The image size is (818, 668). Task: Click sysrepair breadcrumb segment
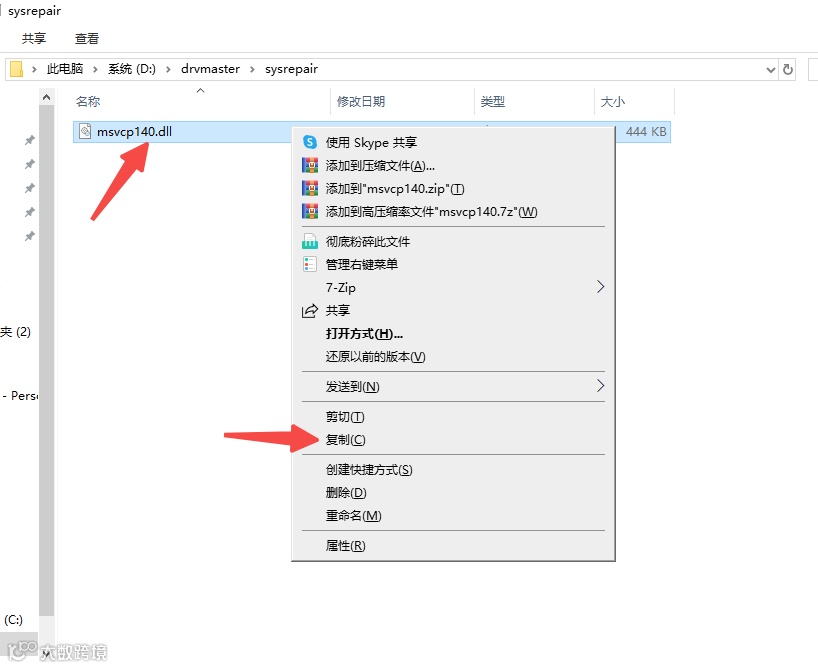pos(291,69)
